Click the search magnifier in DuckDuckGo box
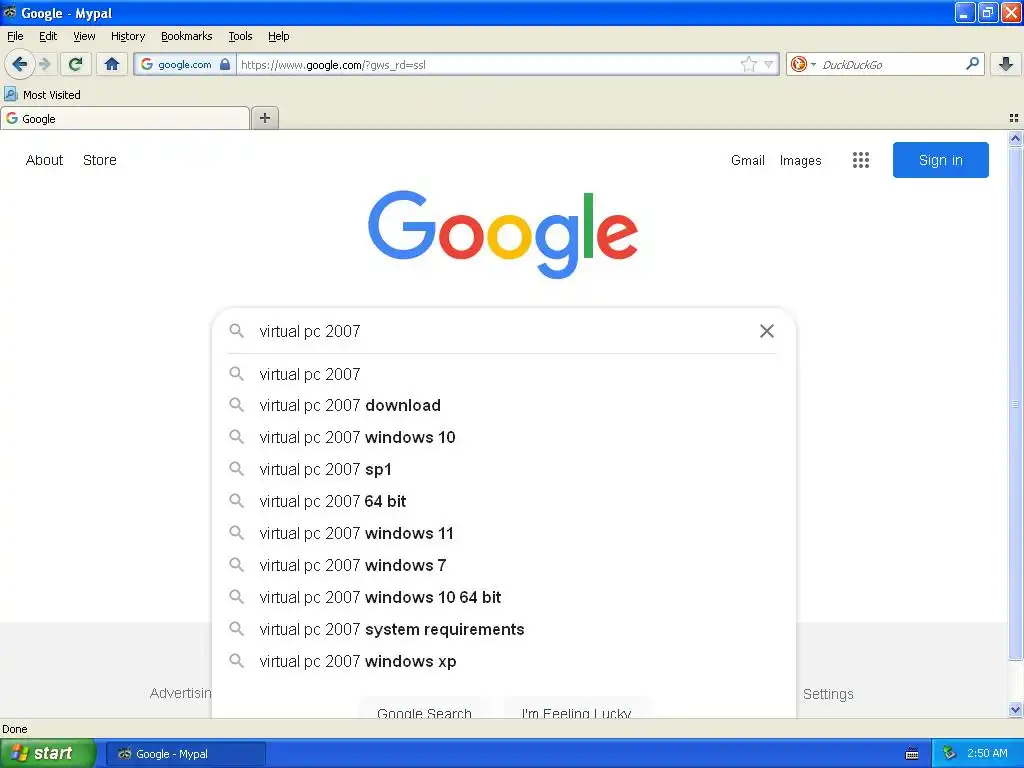This screenshot has width=1024, height=768. [x=972, y=63]
